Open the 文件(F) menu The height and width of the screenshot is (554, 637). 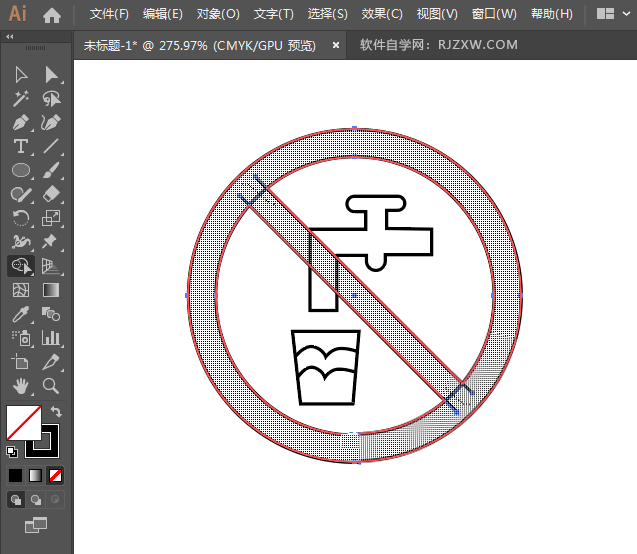point(109,15)
